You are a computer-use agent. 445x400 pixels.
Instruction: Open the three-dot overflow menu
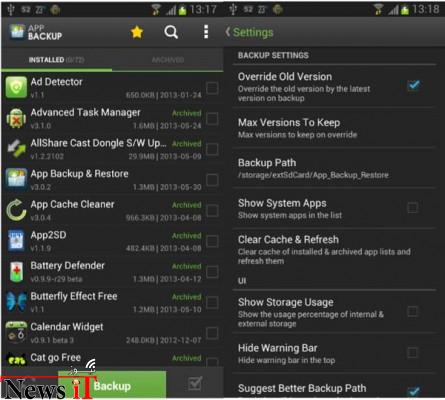206,32
